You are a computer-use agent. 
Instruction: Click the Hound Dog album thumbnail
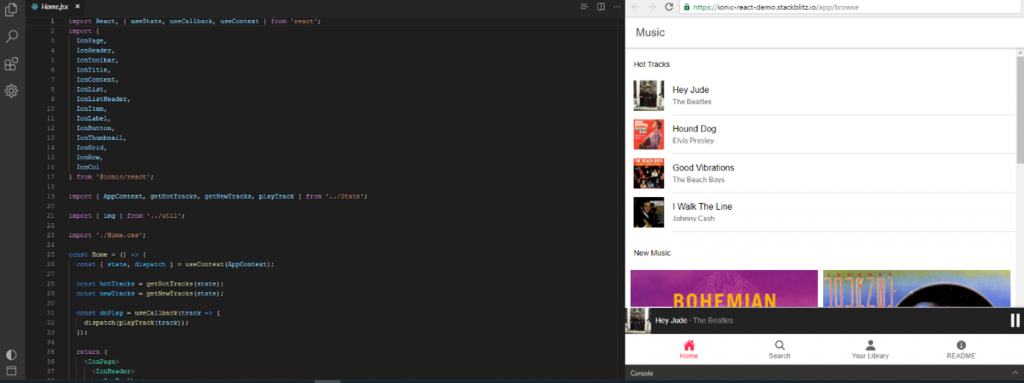point(648,135)
